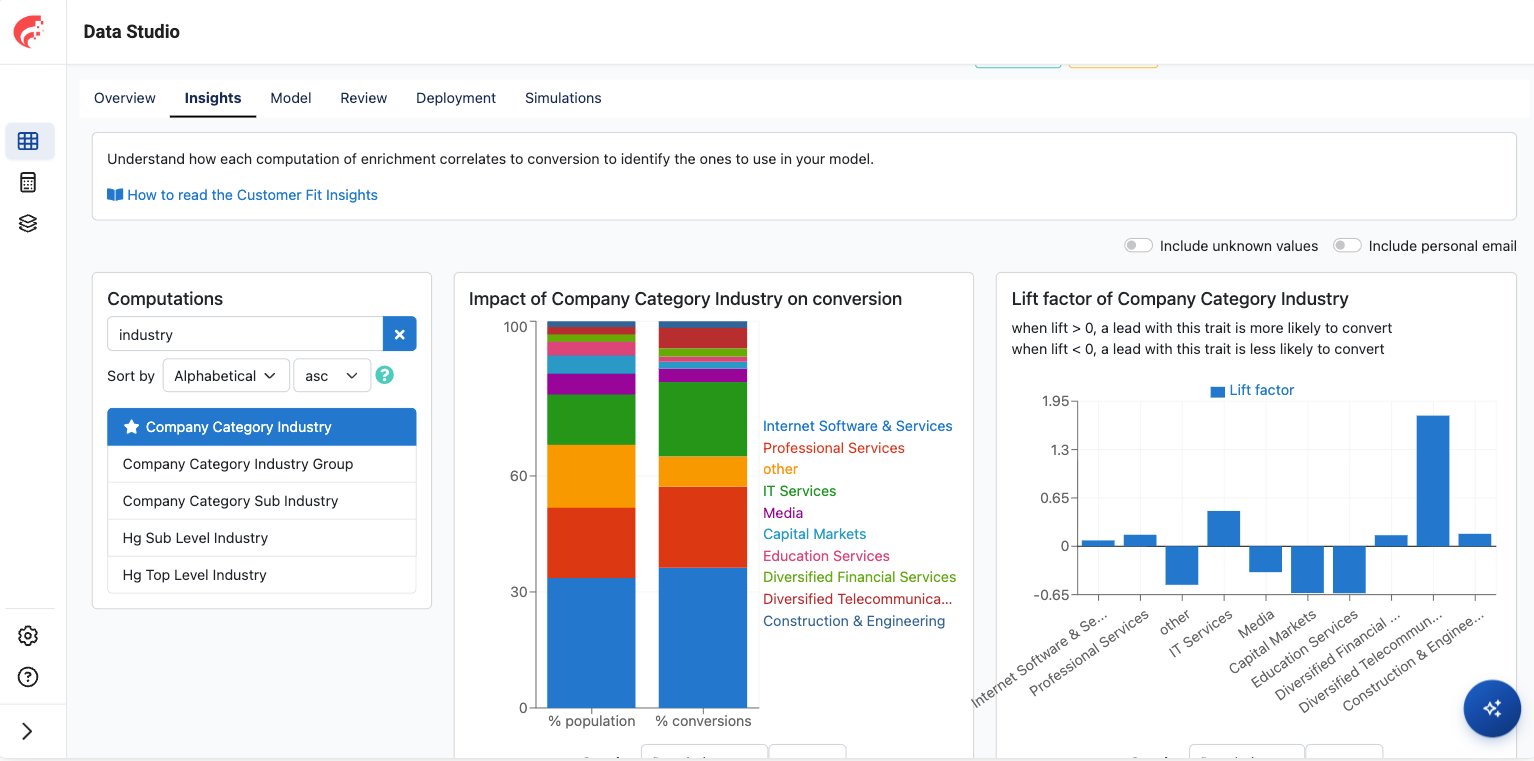Screen dimensions: 1534x761
Task: Click the book icon beside the insights guide link
Action: tap(115, 195)
